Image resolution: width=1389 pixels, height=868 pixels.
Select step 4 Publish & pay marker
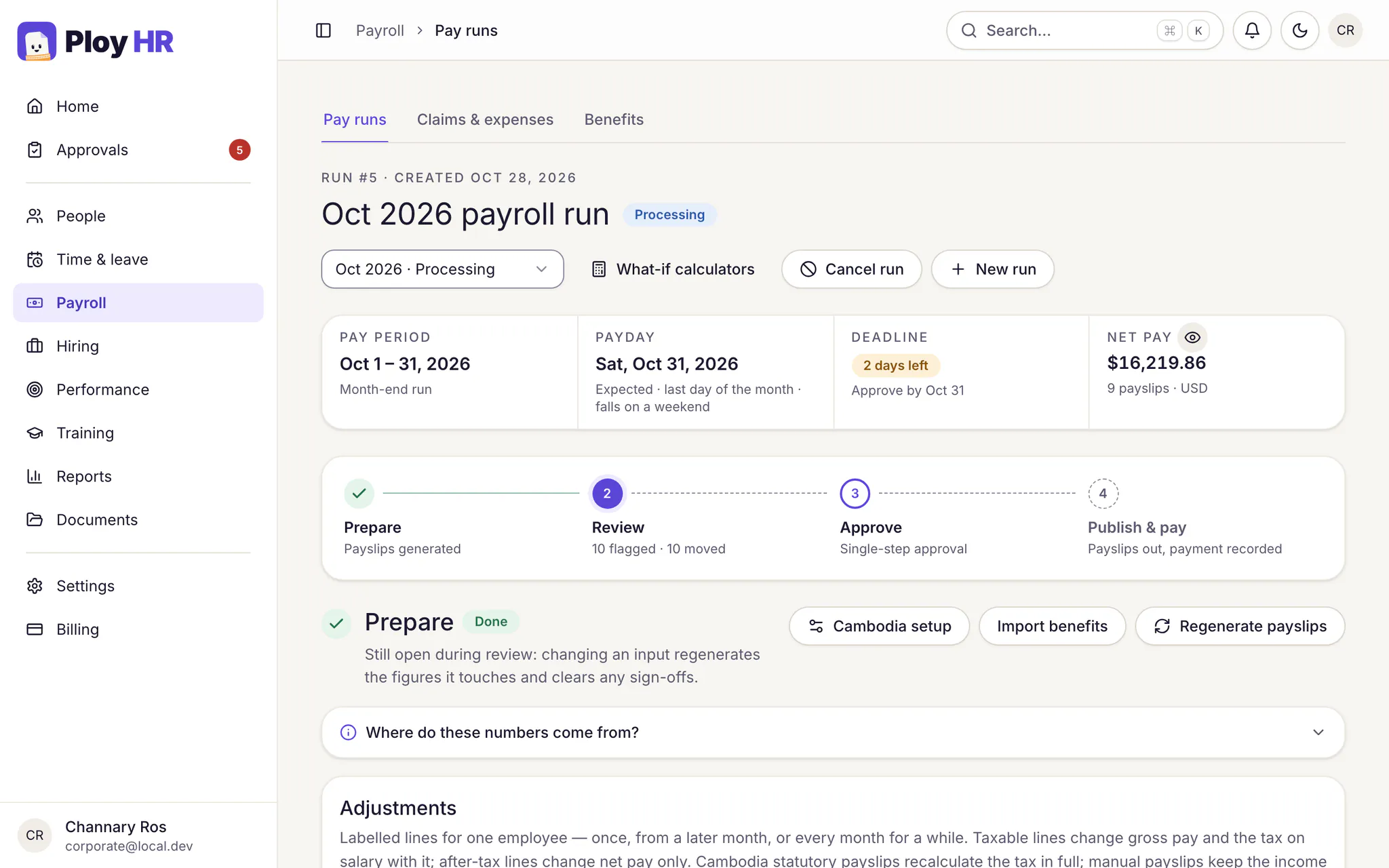point(1103,493)
